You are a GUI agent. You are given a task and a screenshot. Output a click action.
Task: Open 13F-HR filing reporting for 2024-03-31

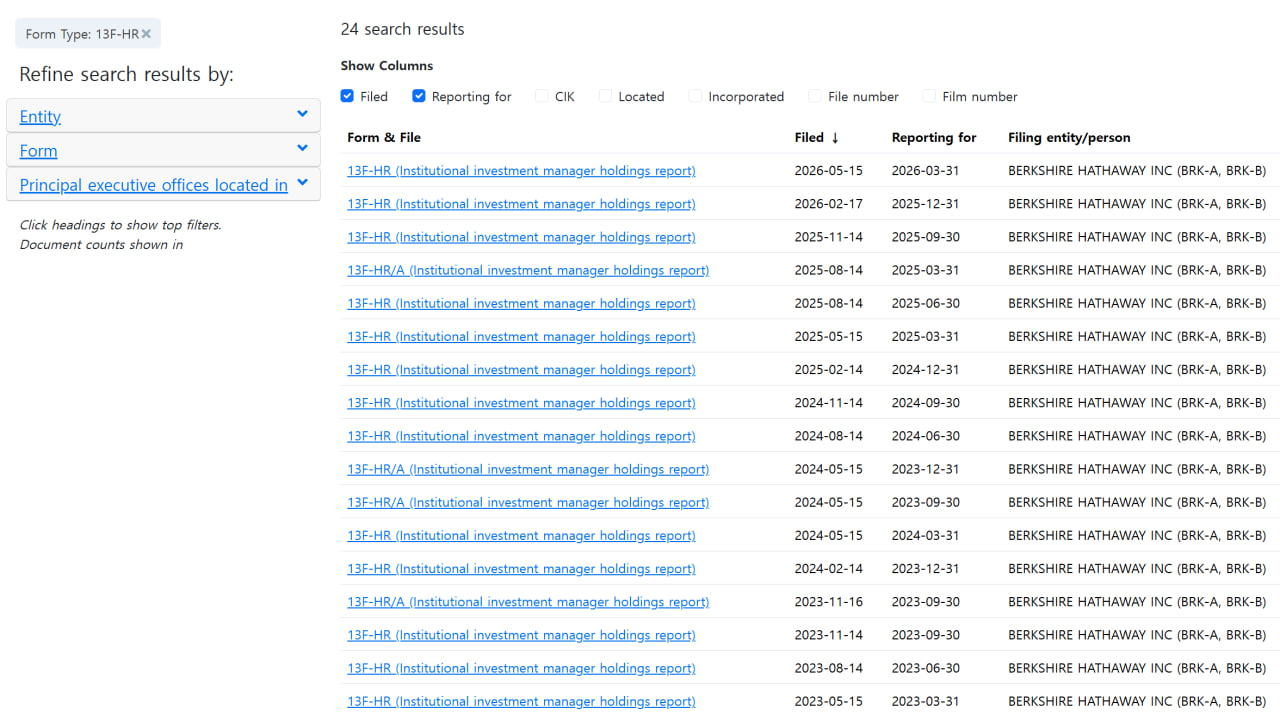[x=521, y=535]
